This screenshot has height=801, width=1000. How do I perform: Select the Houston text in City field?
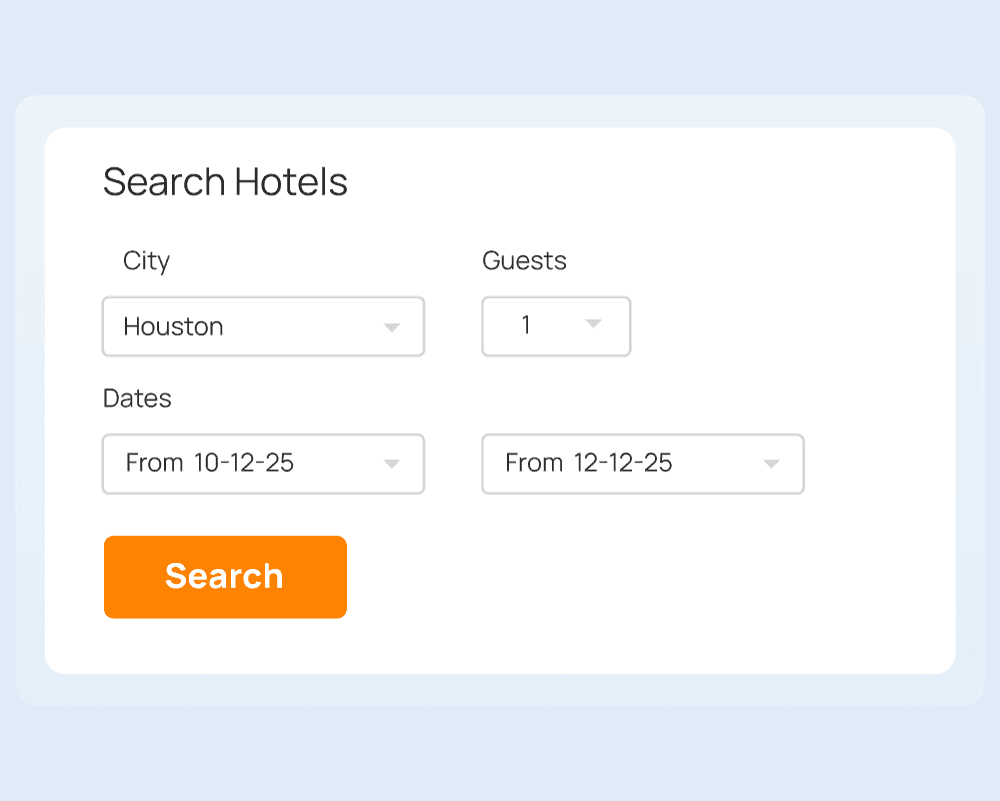coord(173,327)
